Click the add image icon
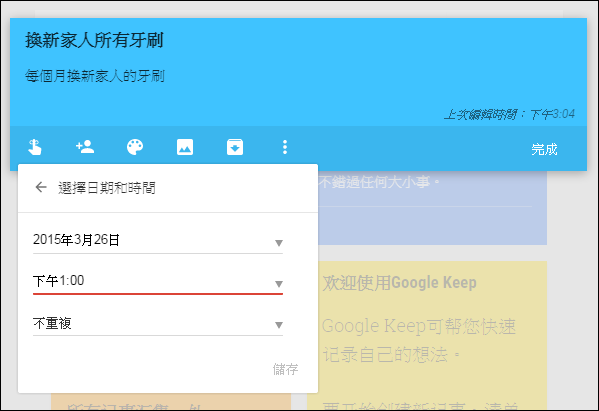The height and width of the screenshot is (411, 599). click(x=185, y=147)
